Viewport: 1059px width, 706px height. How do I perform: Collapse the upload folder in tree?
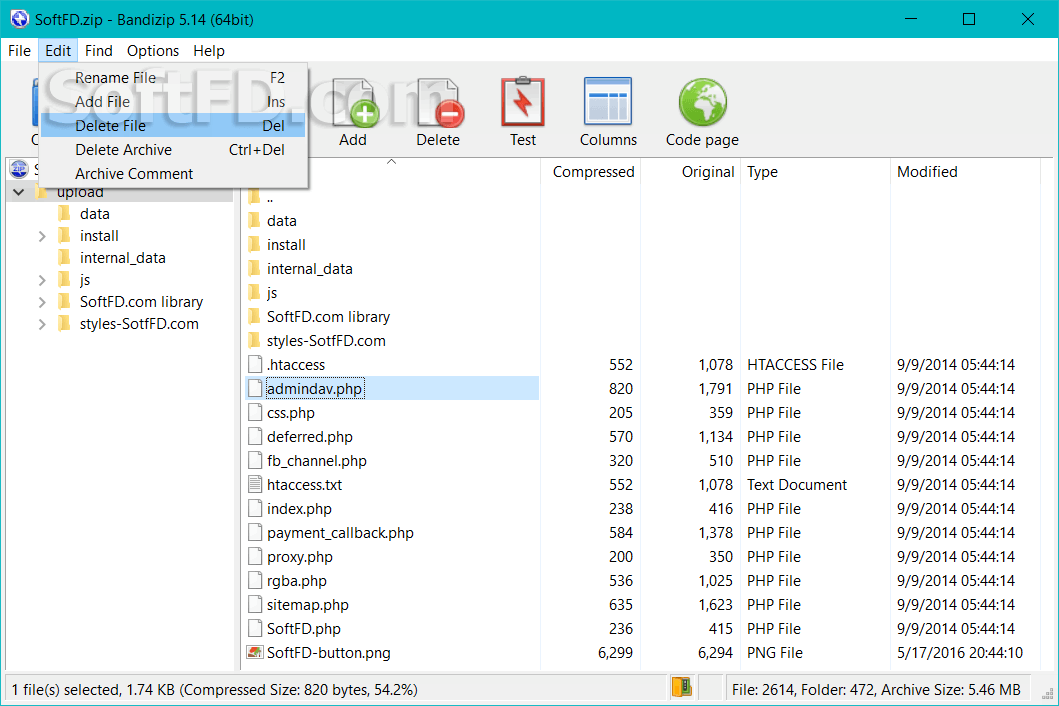click(19, 193)
